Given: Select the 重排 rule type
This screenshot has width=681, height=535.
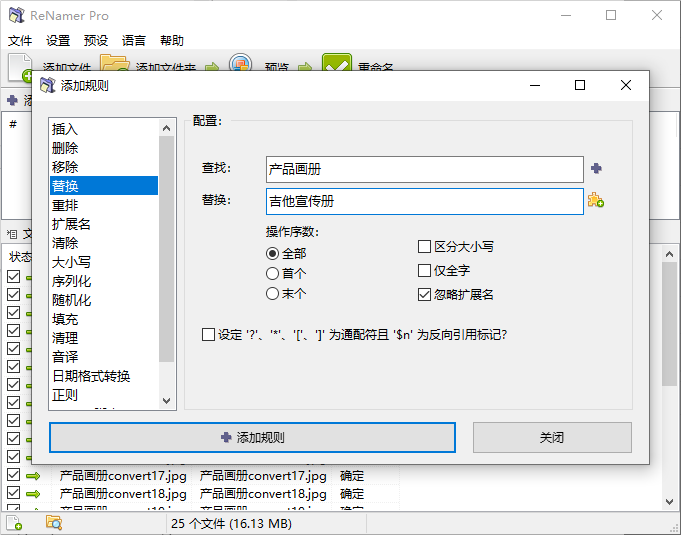Looking at the screenshot, I should [x=104, y=205].
